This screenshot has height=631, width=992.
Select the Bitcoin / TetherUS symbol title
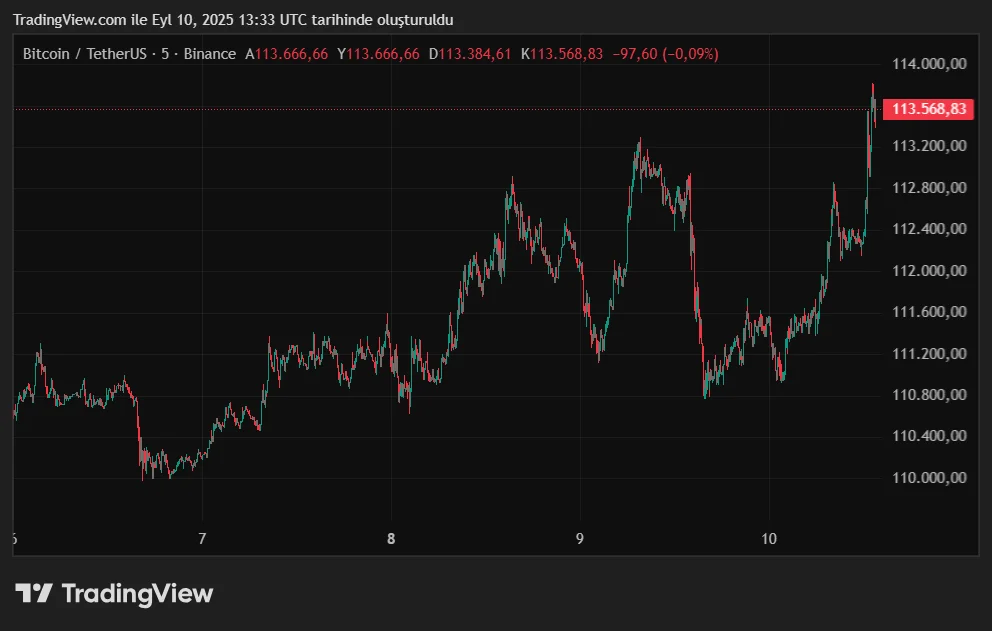click(x=86, y=54)
